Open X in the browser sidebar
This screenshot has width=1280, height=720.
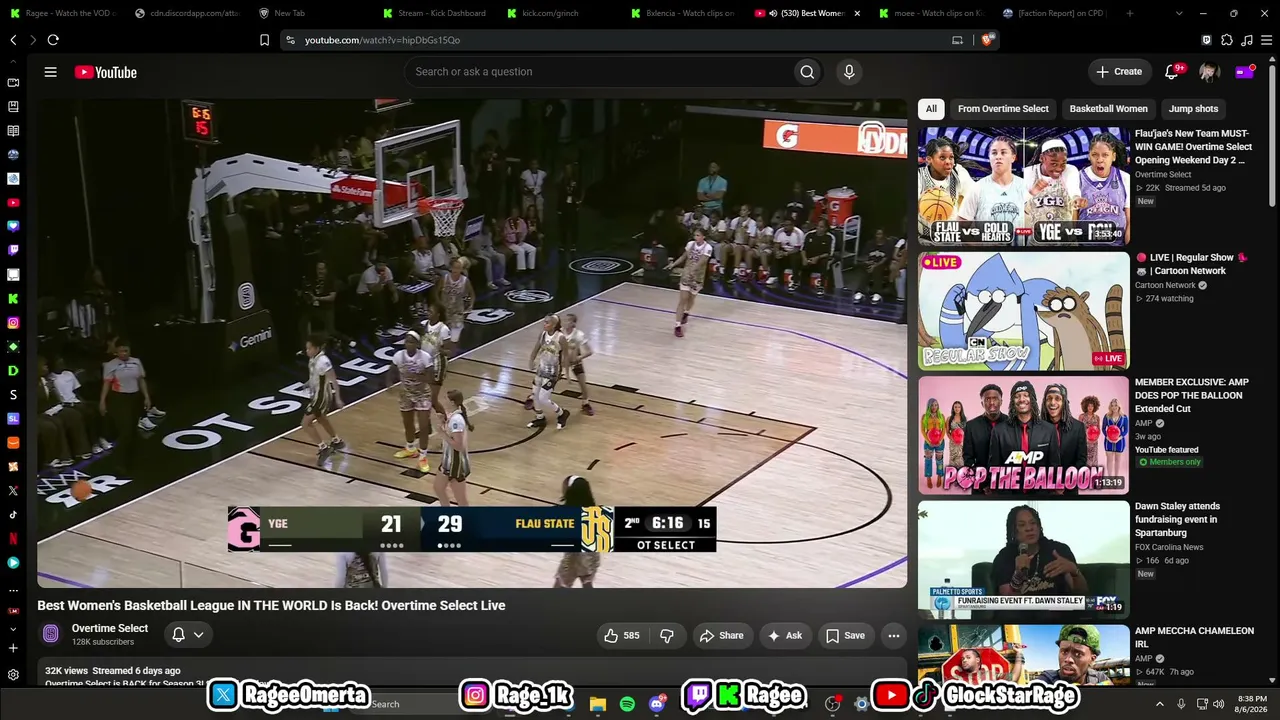point(13,491)
